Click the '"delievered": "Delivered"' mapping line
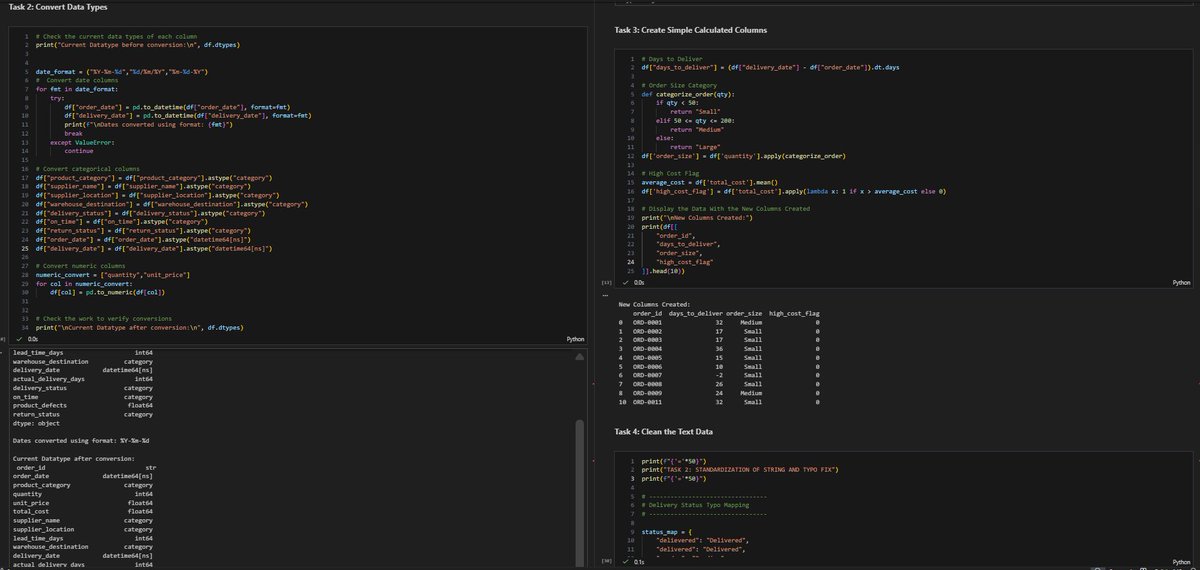The image size is (1200, 570). (x=701, y=541)
